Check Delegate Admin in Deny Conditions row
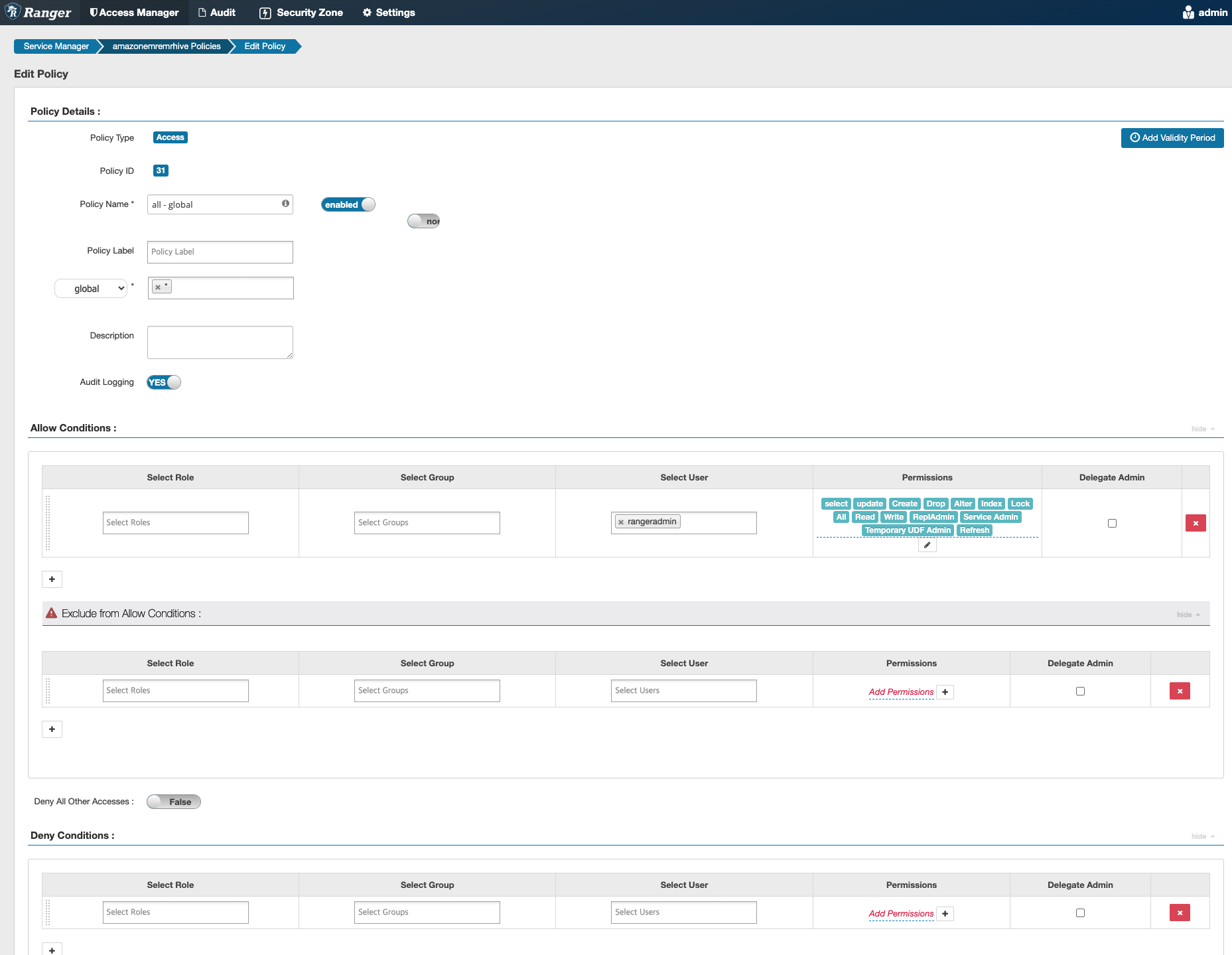This screenshot has height=955, width=1232. pos(1080,913)
